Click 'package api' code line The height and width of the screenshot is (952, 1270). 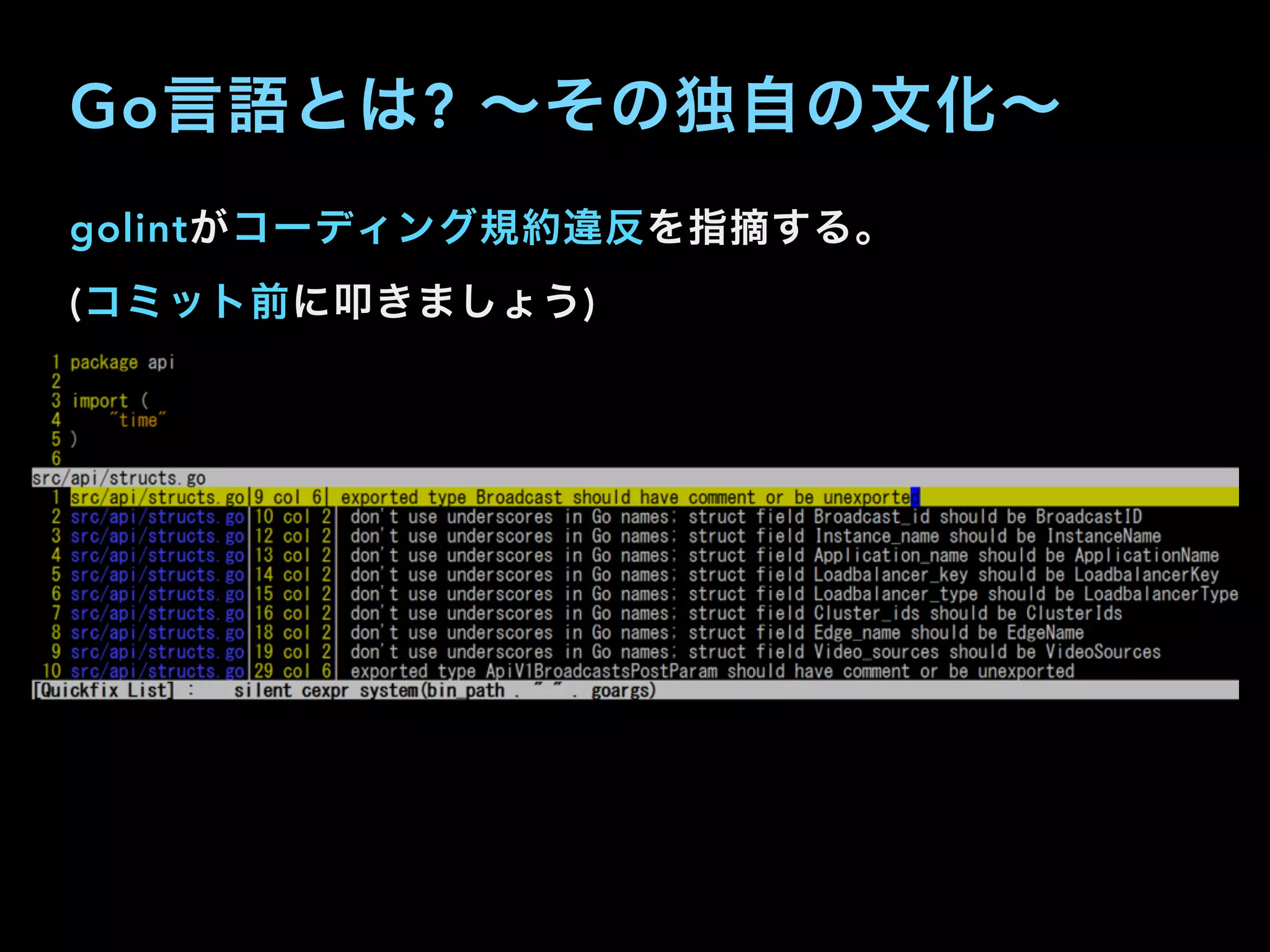tap(122, 363)
